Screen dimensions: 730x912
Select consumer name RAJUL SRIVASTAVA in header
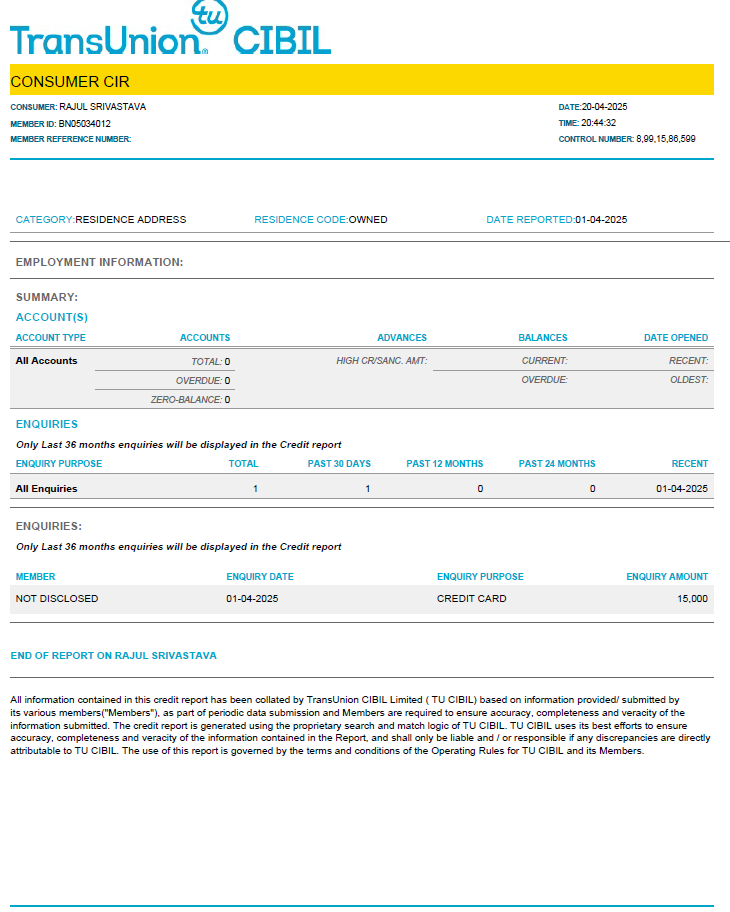102,107
